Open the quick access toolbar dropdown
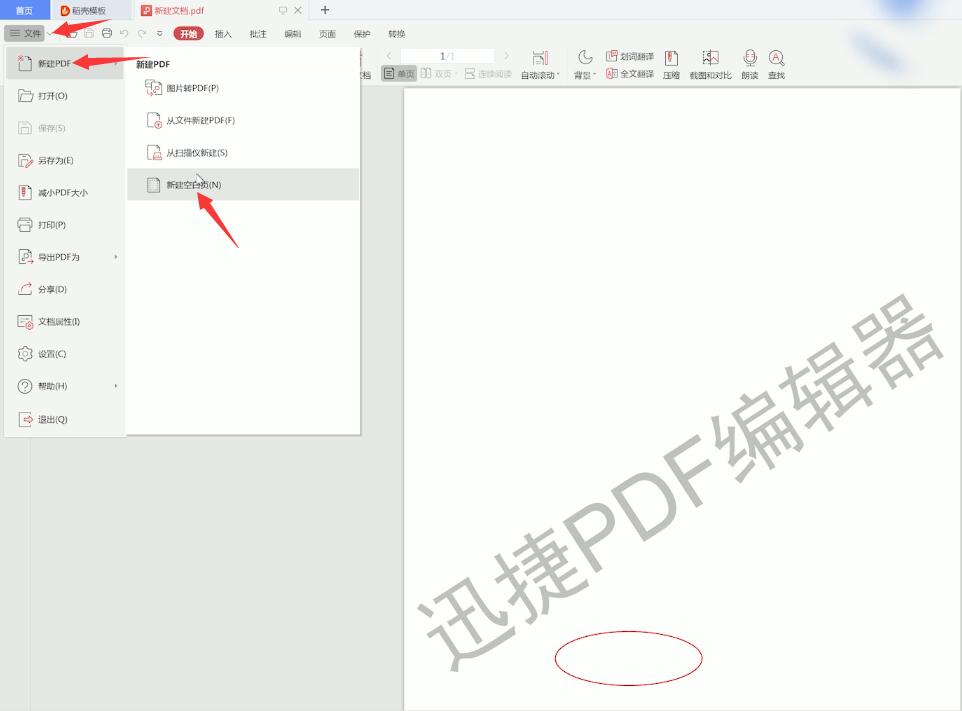The height and width of the screenshot is (711, 962). pyautogui.click(x=160, y=33)
